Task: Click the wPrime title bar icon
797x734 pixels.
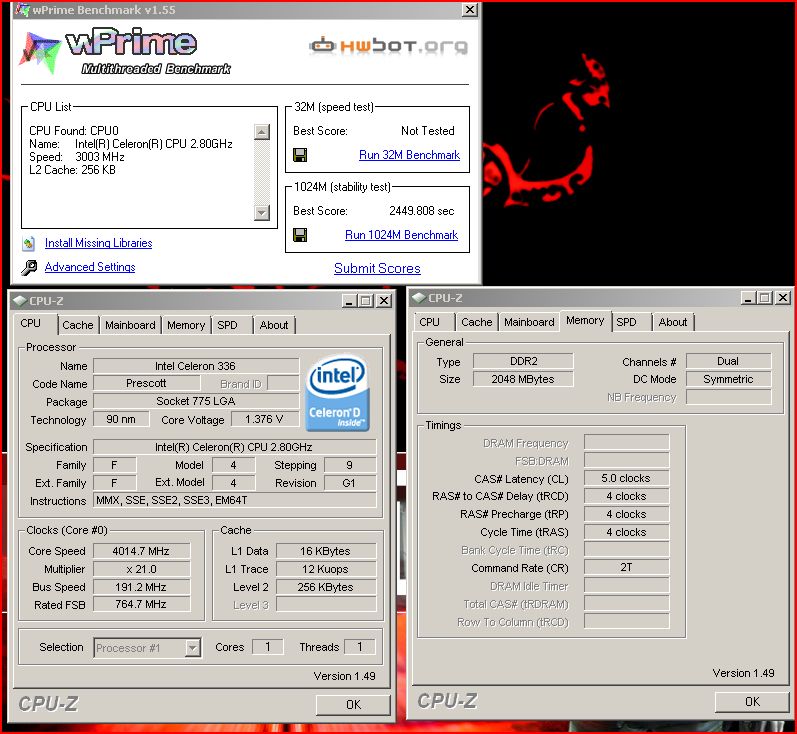Action: coord(23,10)
